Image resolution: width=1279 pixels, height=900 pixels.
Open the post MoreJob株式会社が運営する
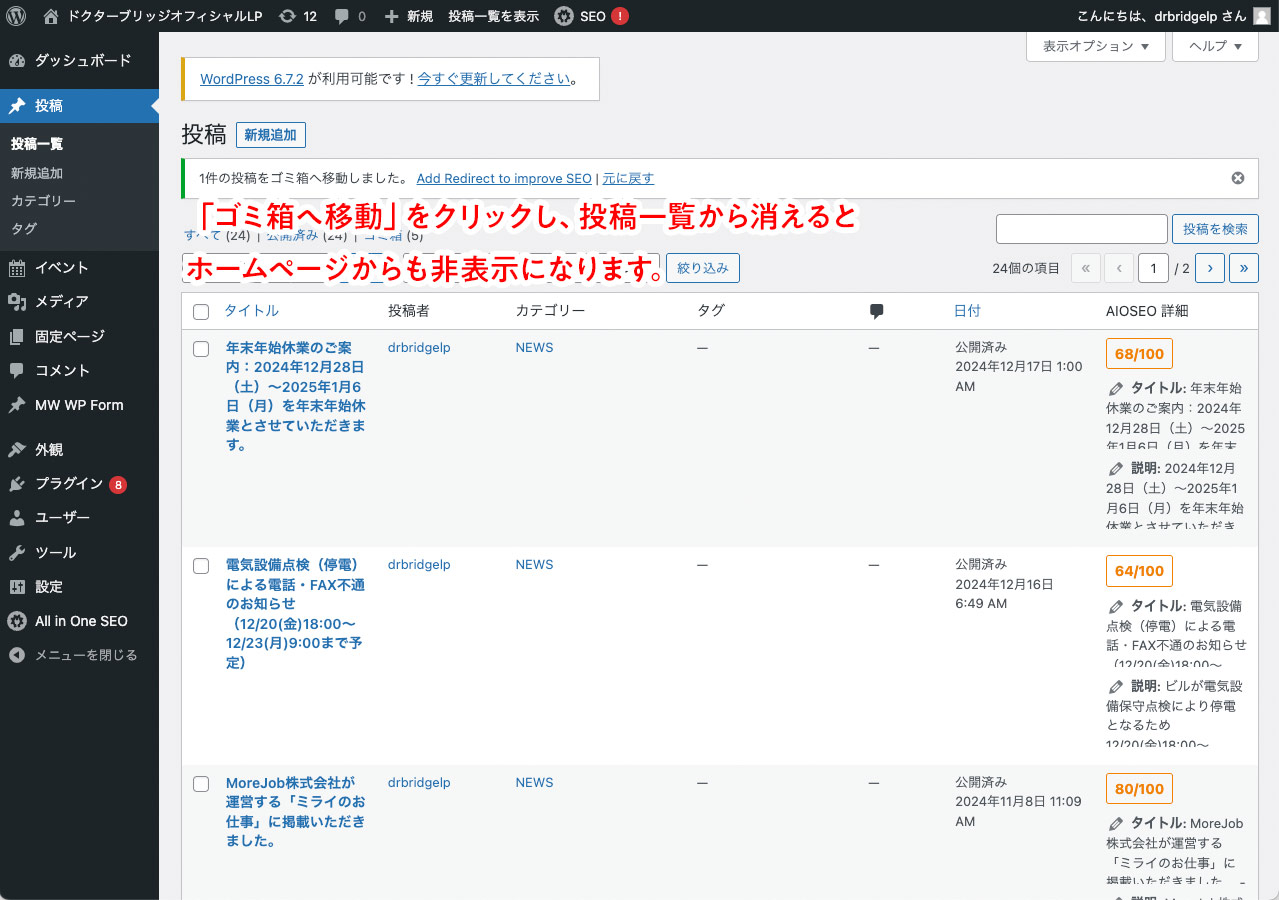296,812
